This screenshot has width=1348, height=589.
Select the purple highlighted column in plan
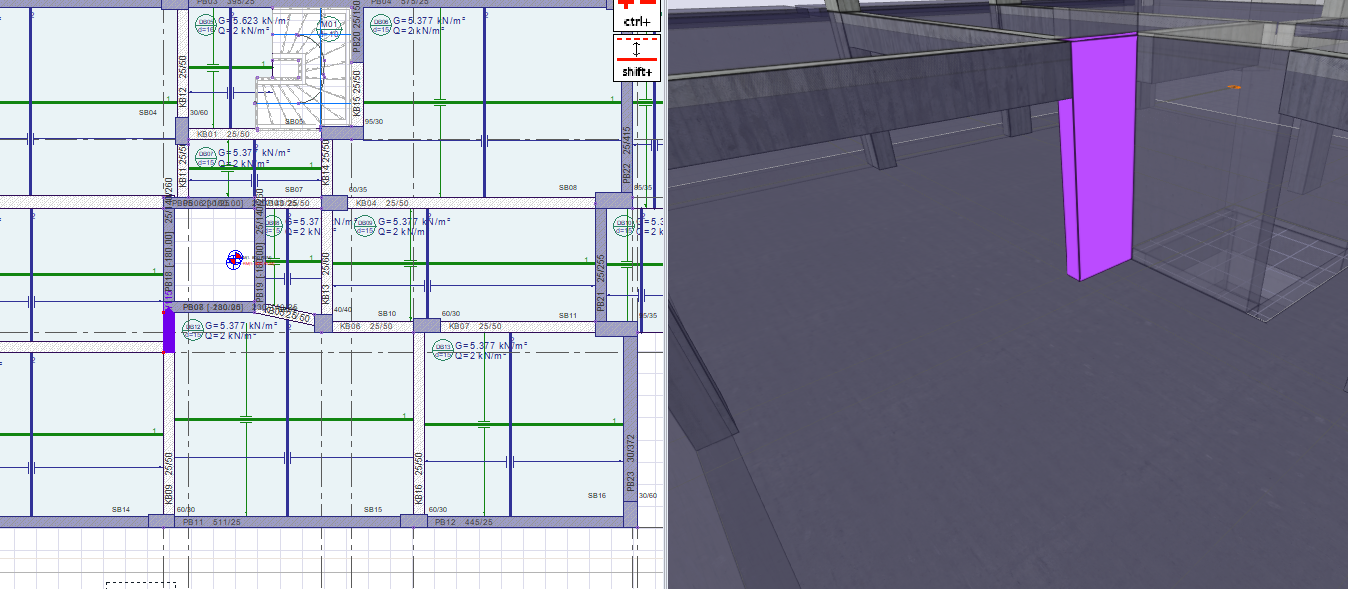169,331
